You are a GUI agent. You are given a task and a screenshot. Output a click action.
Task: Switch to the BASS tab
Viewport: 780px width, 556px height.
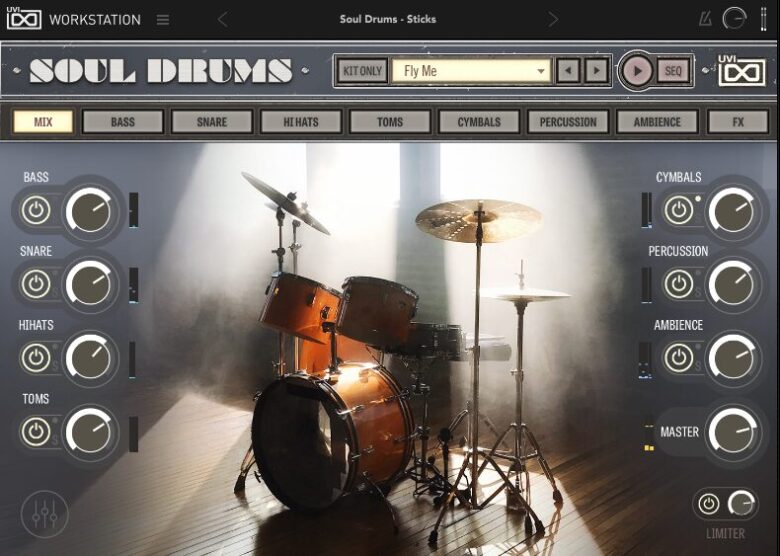click(123, 122)
